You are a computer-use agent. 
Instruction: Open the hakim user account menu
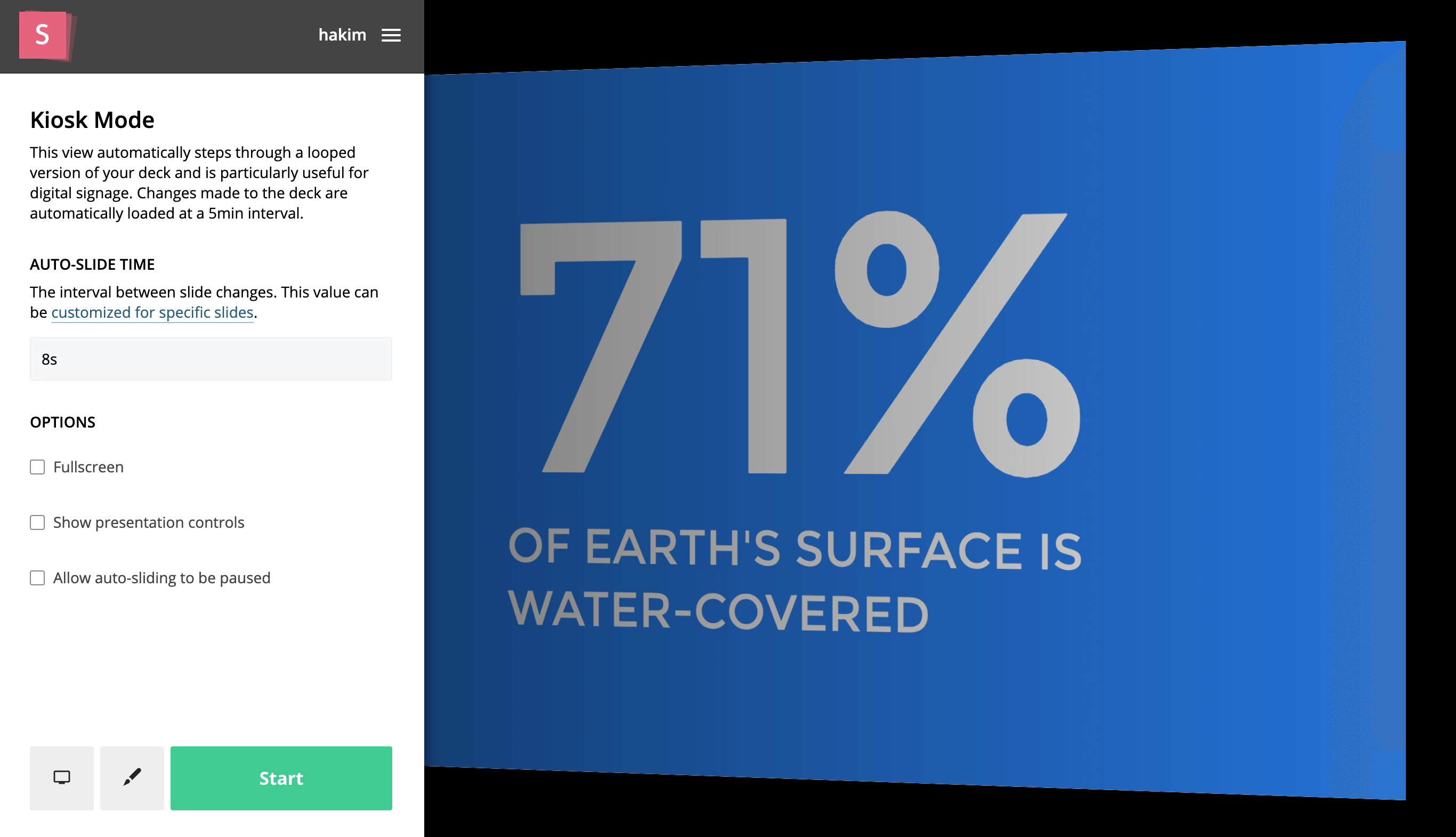tap(343, 35)
